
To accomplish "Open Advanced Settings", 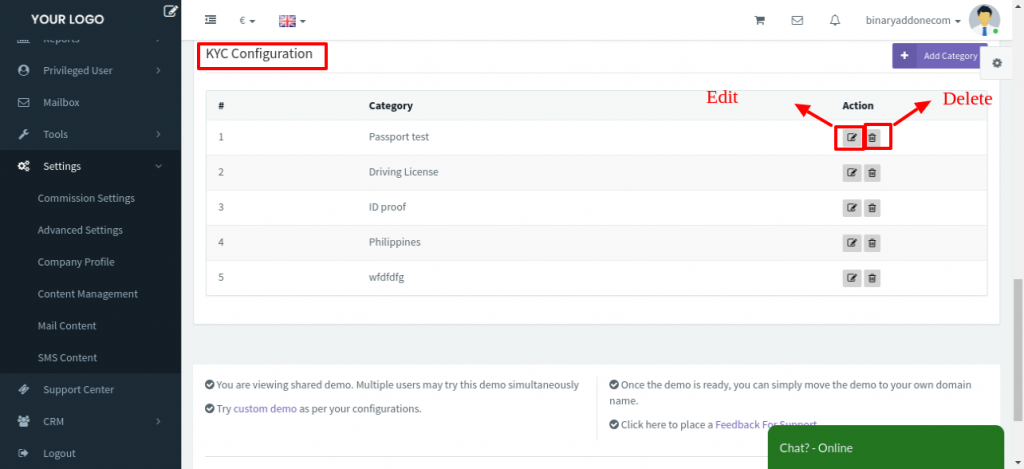I will click(x=80, y=230).
